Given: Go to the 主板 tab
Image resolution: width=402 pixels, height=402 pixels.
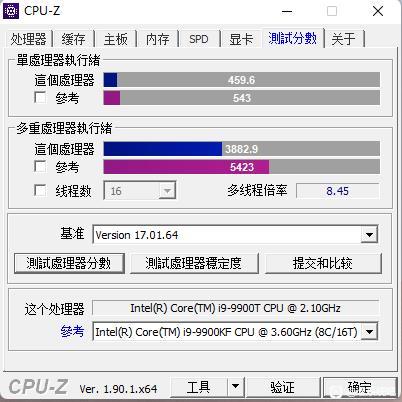Looking at the screenshot, I should pos(116,39).
